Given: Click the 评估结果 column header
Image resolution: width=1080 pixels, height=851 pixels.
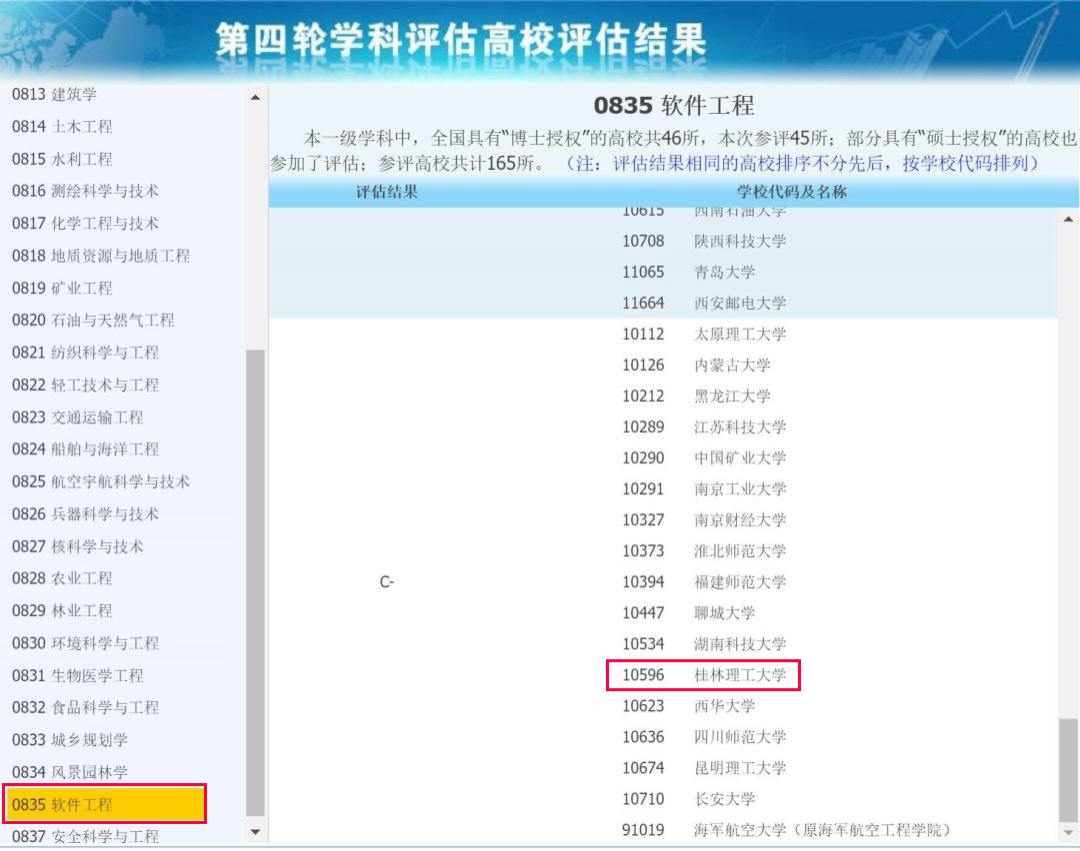Looking at the screenshot, I should click(x=386, y=192).
